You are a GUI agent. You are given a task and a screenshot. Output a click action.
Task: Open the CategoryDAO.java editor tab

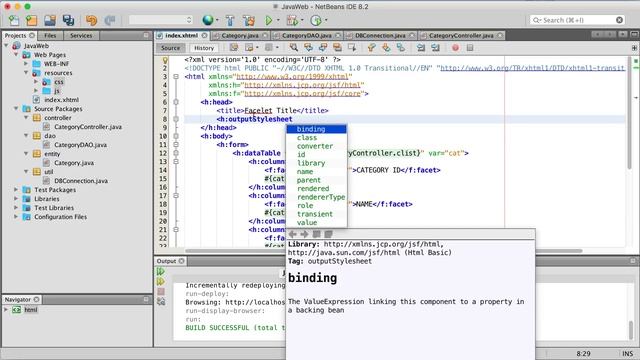coord(307,36)
